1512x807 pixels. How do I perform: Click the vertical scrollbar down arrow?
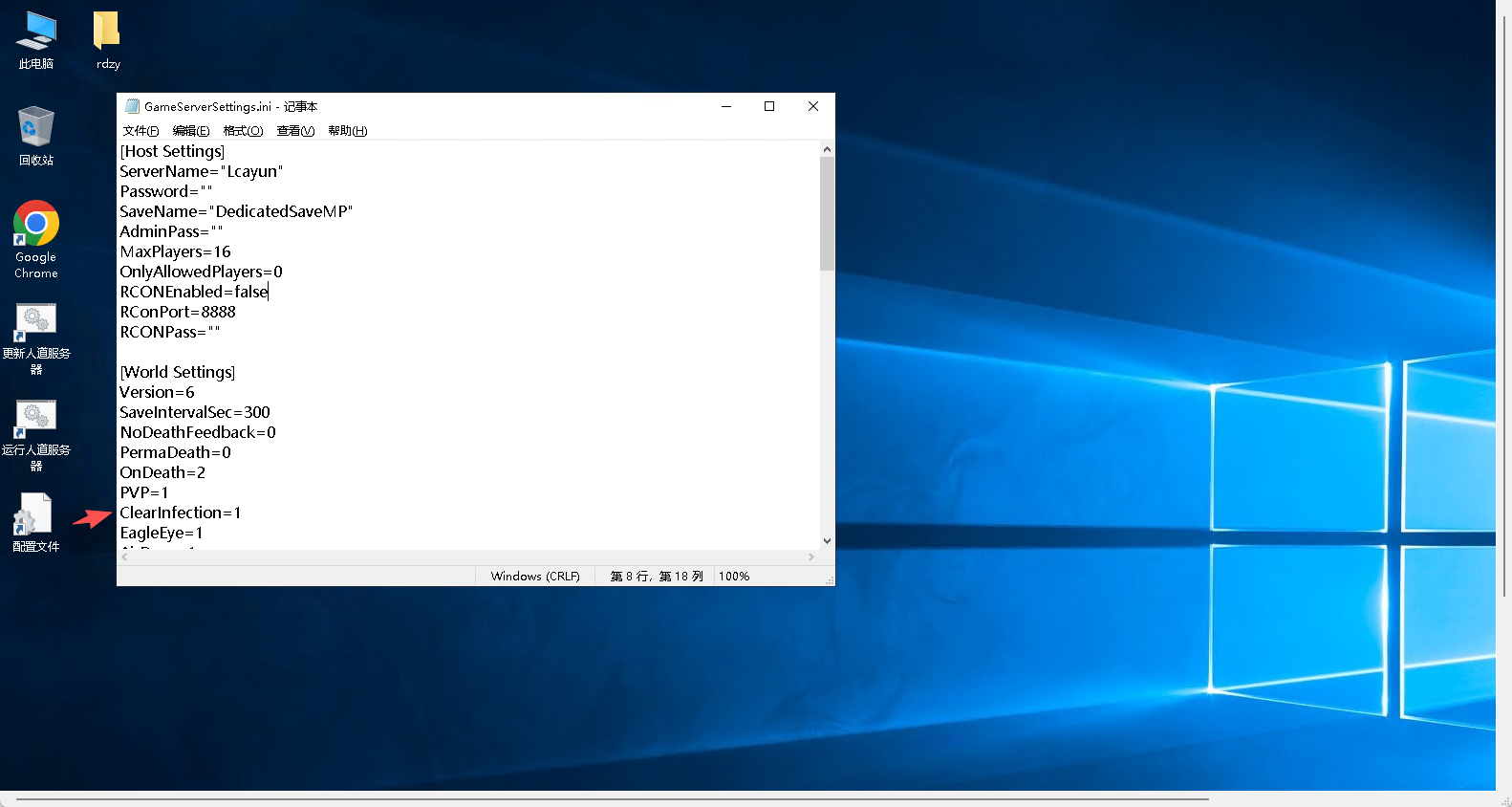pyautogui.click(x=827, y=541)
